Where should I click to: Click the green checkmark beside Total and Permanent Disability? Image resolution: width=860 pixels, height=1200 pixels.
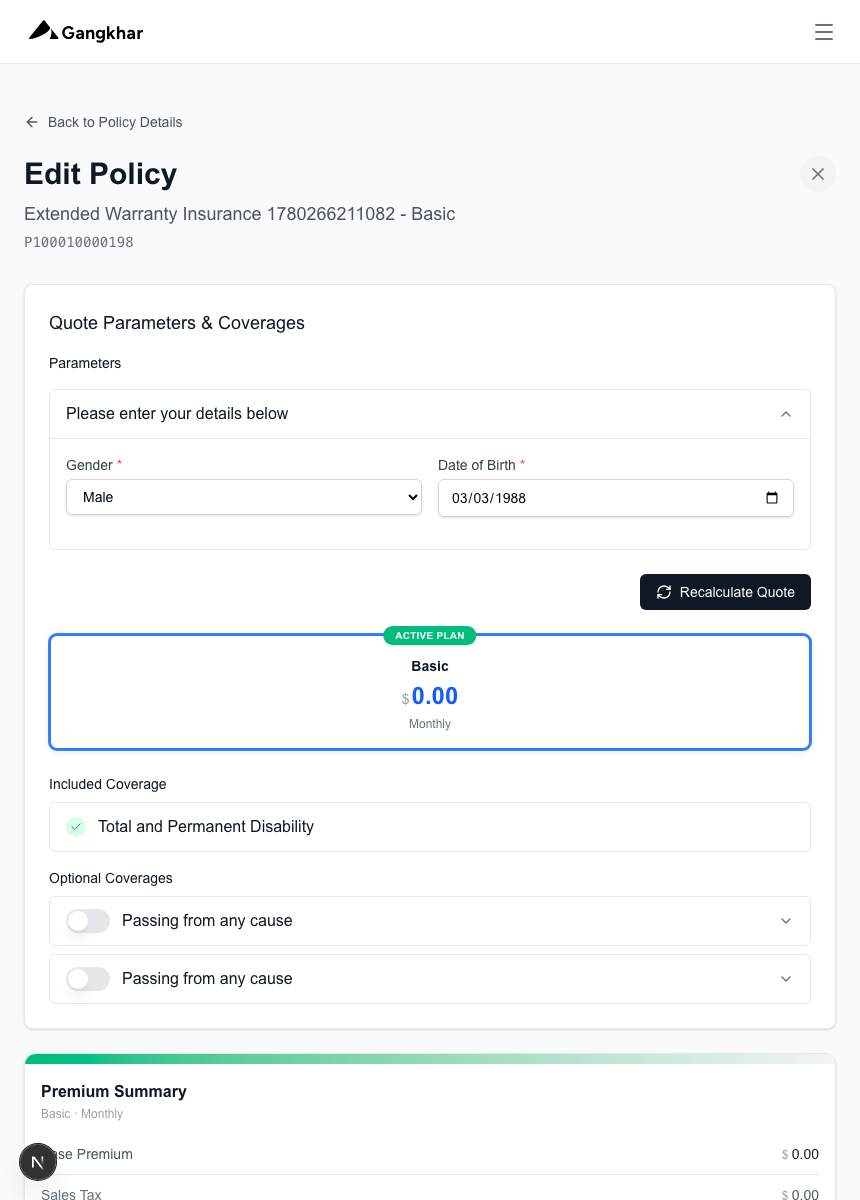(76, 827)
